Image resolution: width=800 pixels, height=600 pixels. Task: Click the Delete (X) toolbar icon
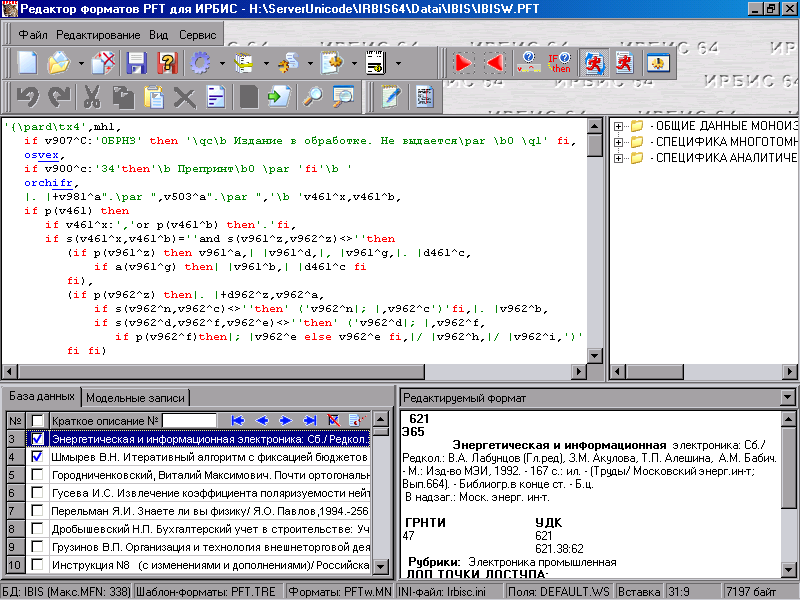coord(184,97)
